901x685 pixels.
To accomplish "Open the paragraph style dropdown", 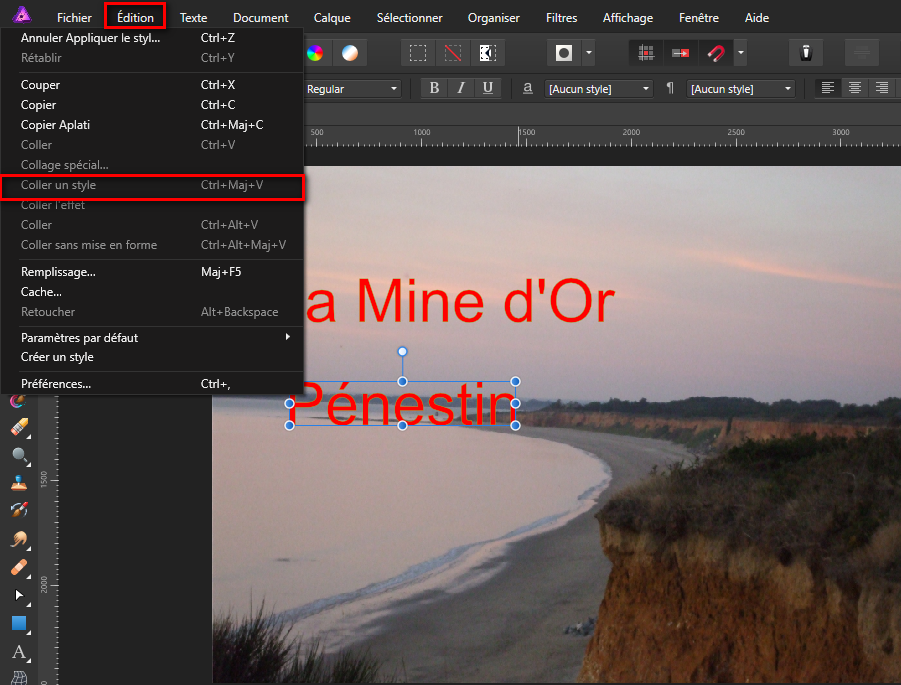I will point(741,89).
